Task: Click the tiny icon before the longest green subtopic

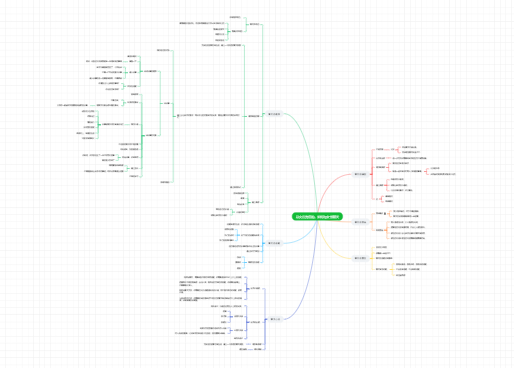Action: tap(178, 116)
